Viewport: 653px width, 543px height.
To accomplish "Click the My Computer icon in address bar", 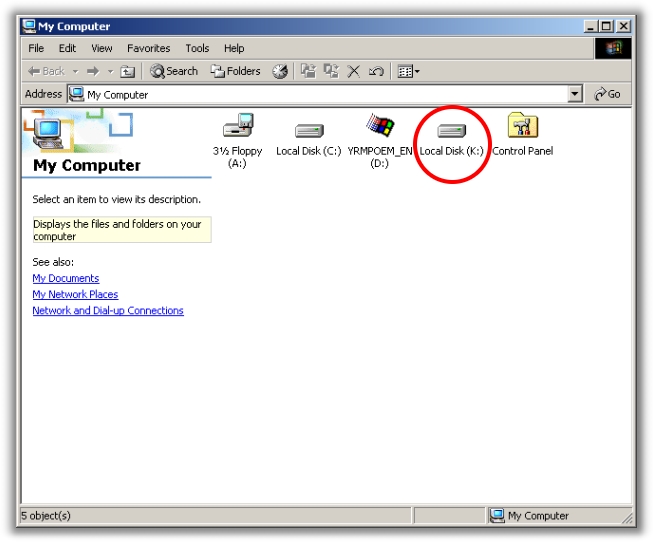I will click(76, 94).
